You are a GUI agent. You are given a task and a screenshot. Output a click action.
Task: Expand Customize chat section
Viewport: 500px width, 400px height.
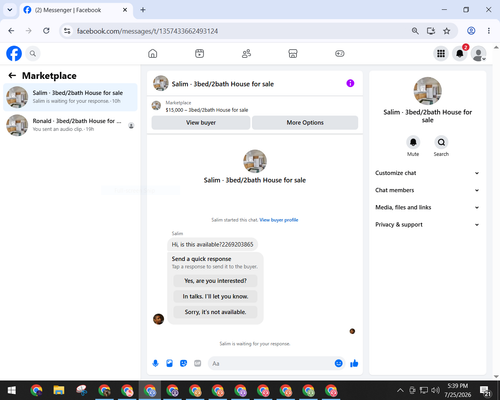(x=427, y=173)
